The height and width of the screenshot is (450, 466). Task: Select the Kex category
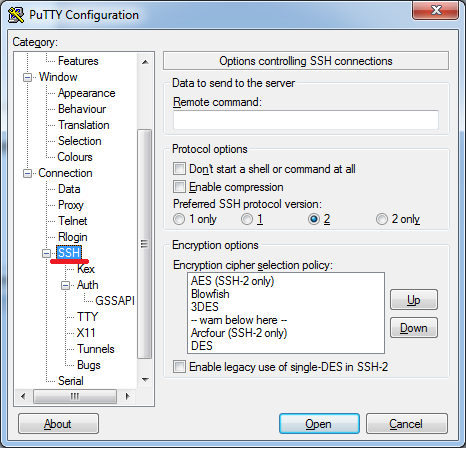click(86, 269)
